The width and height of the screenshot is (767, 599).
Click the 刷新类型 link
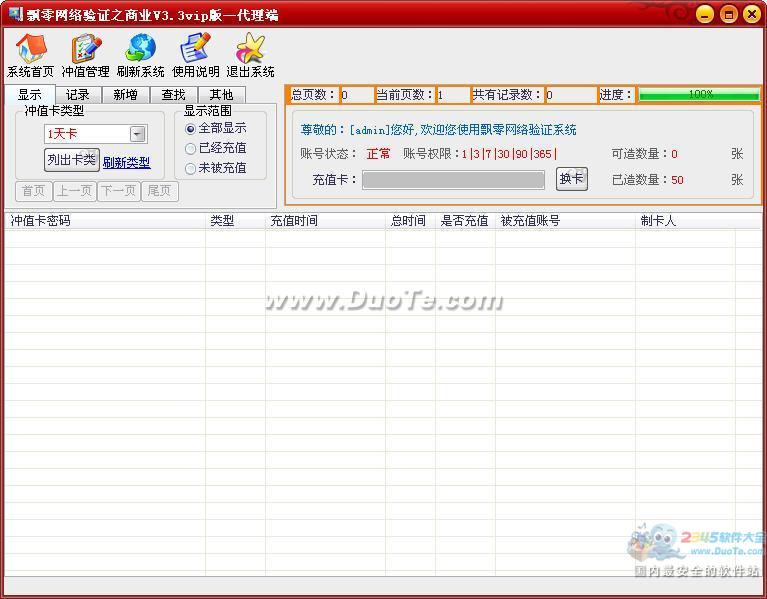(x=126, y=163)
